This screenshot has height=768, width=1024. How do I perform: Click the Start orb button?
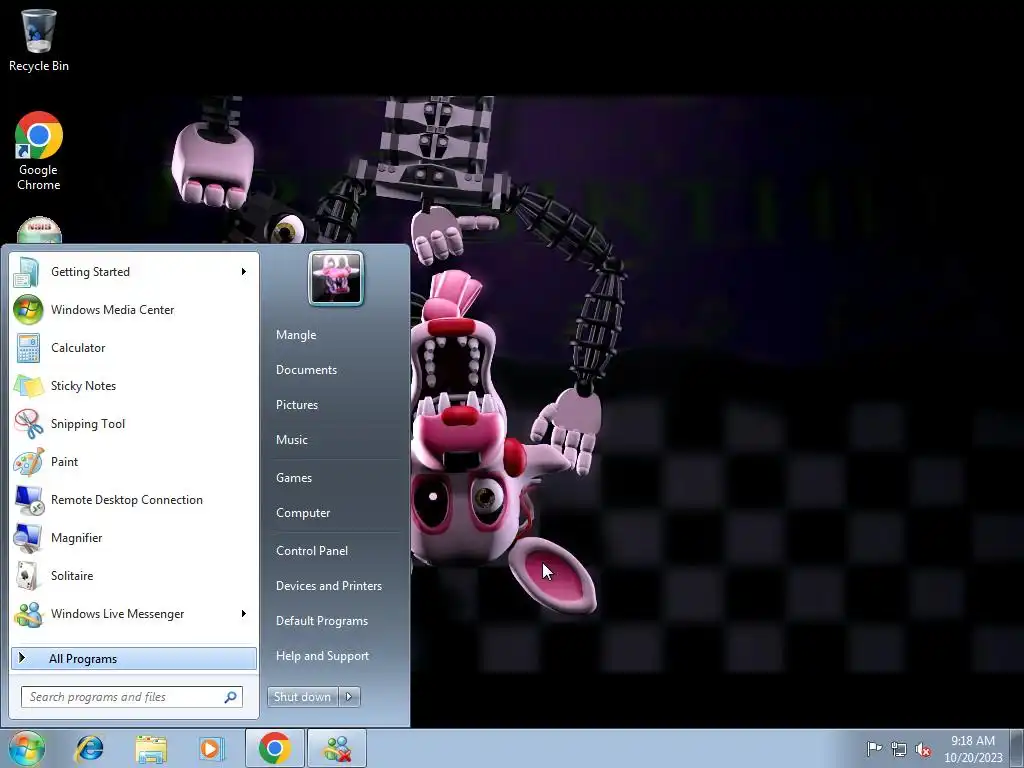coord(27,748)
